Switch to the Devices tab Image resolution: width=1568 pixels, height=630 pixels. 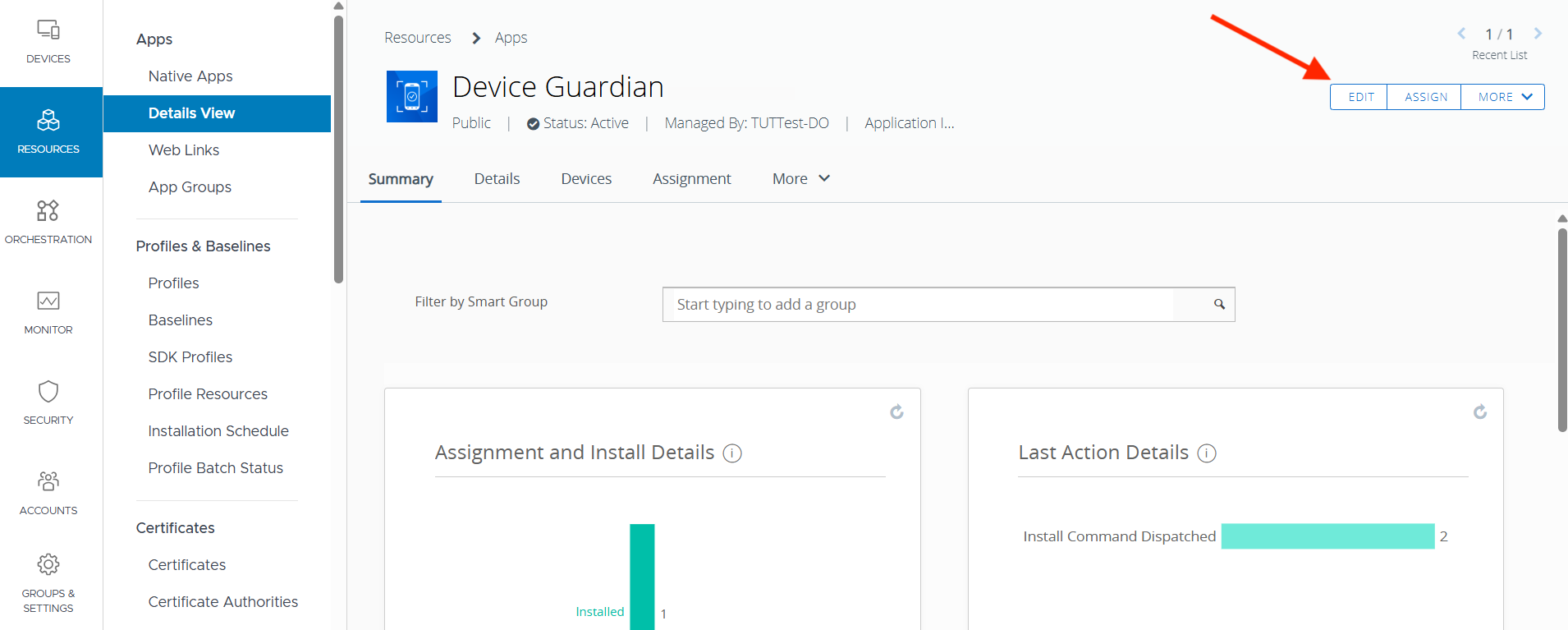point(586,179)
